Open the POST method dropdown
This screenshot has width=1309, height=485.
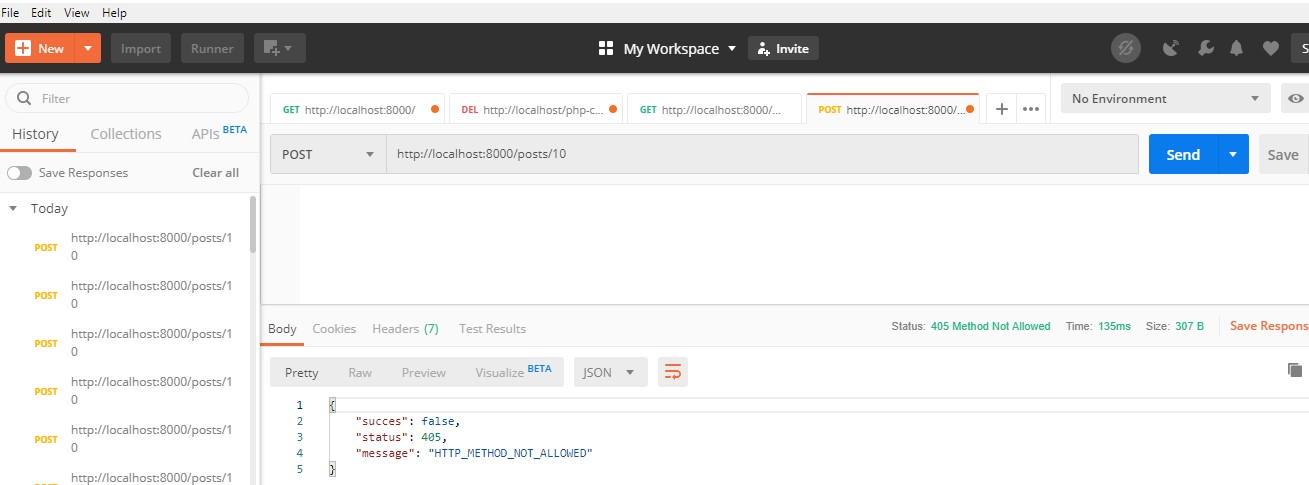pos(328,155)
